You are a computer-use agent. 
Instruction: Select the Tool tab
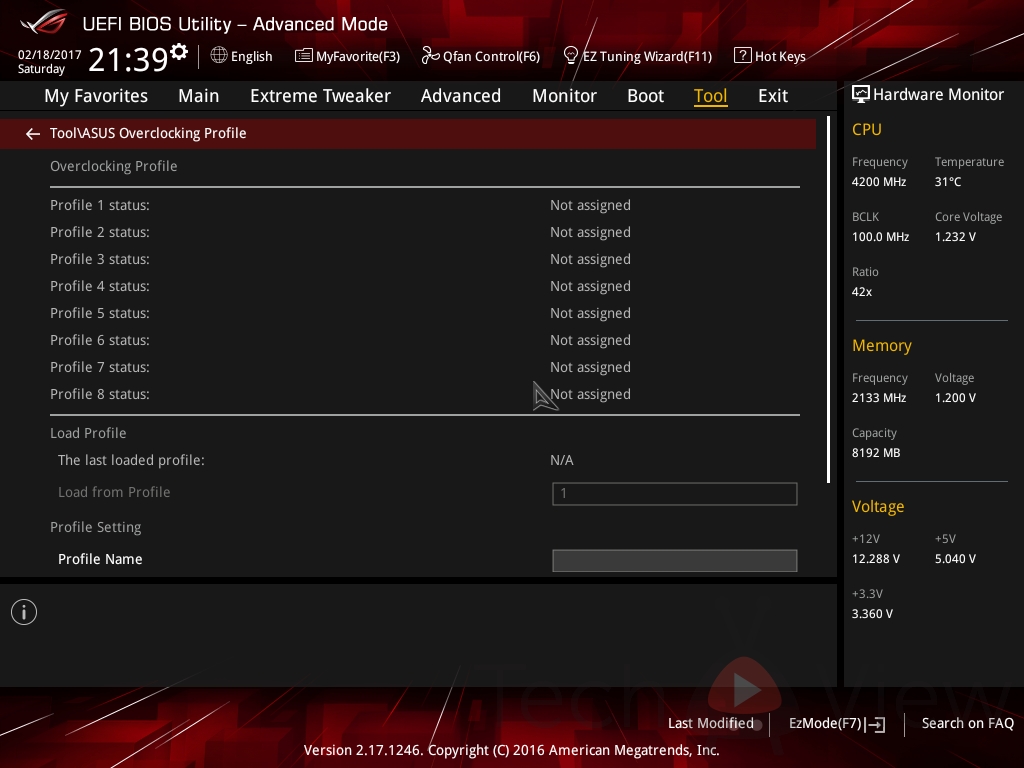pyautogui.click(x=711, y=96)
